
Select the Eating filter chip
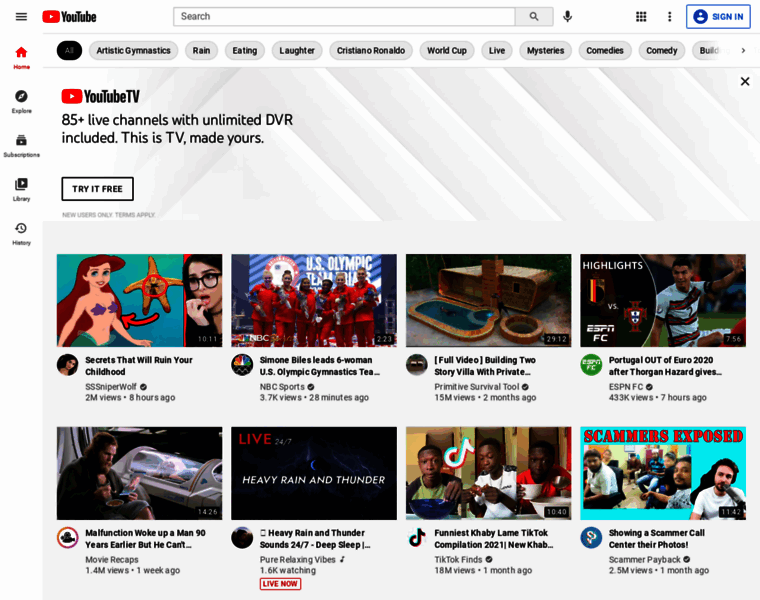(245, 50)
